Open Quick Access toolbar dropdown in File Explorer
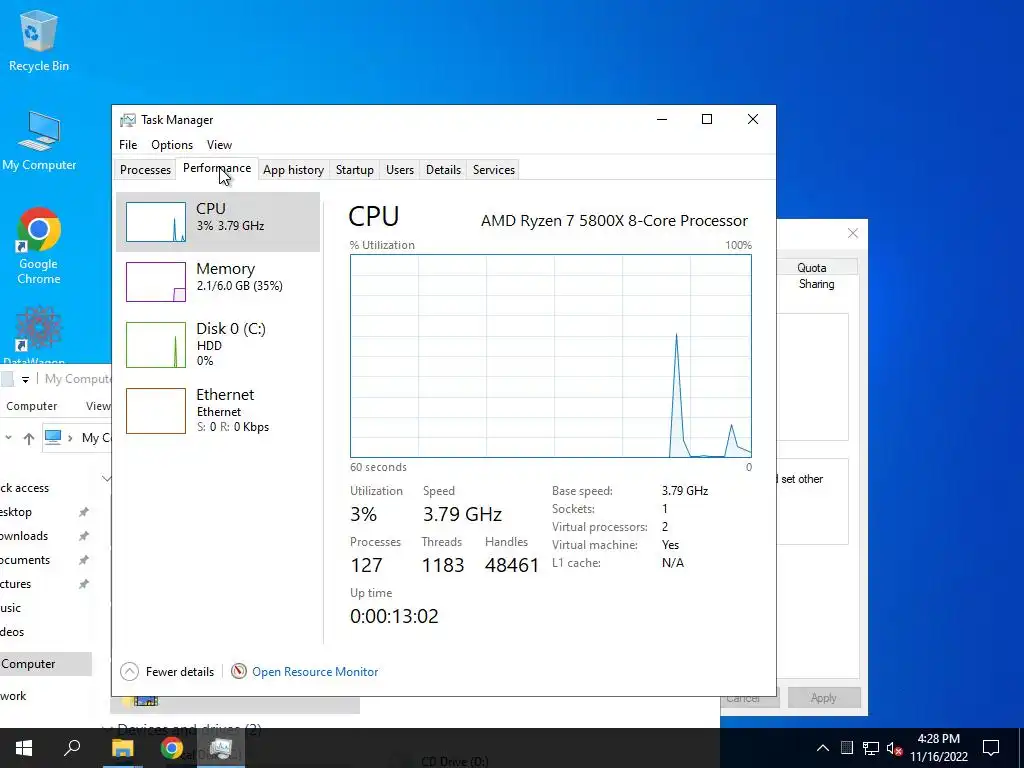Viewport: 1024px width, 768px height. 25,379
